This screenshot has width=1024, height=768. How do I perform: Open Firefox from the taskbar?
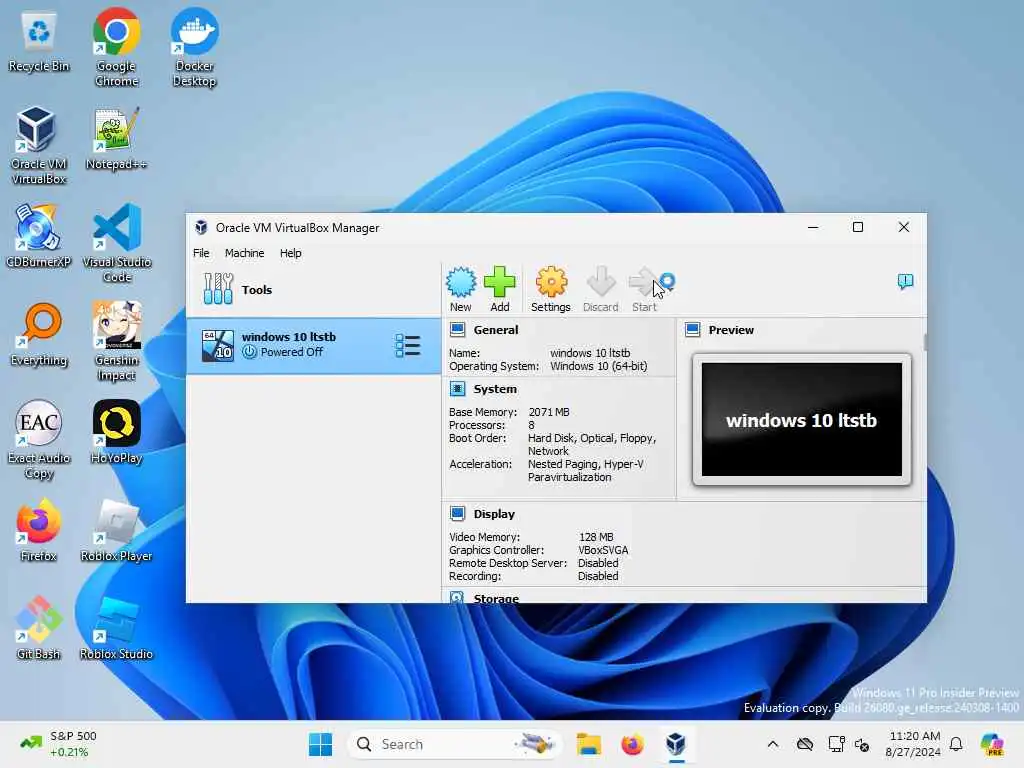tap(632, 744)
